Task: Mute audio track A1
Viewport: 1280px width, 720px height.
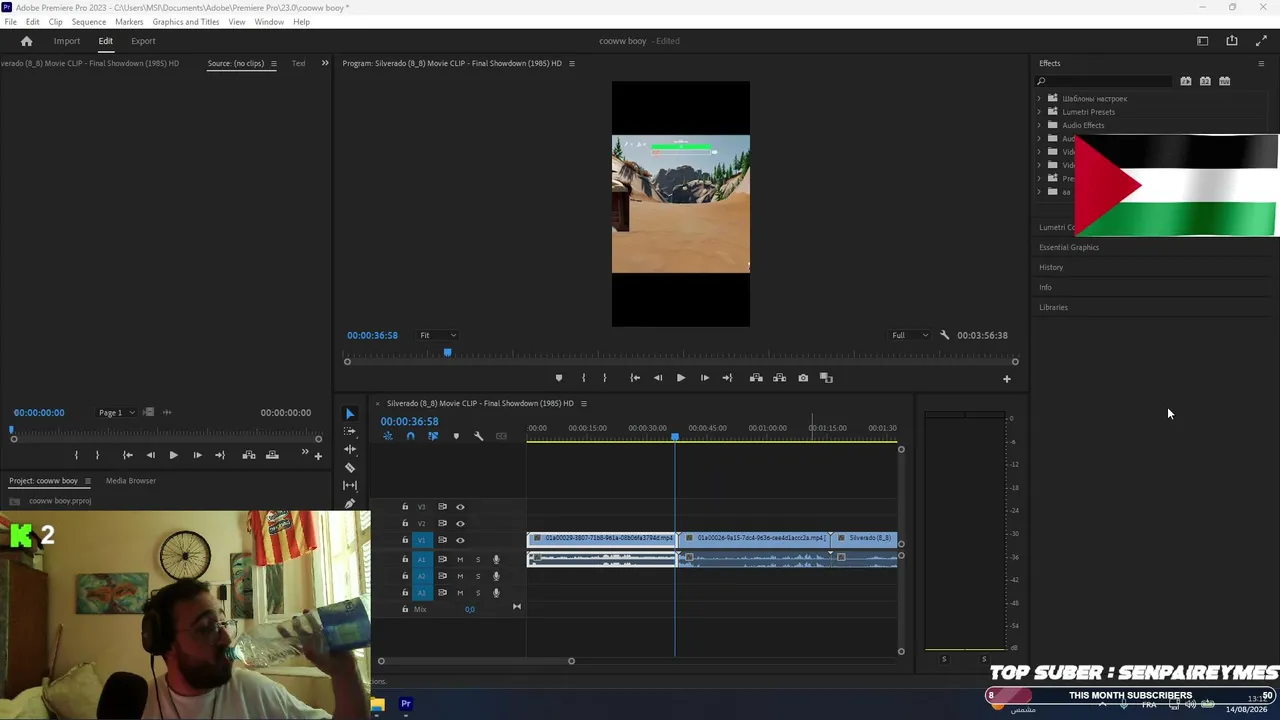Action: (x=460, y=560)
